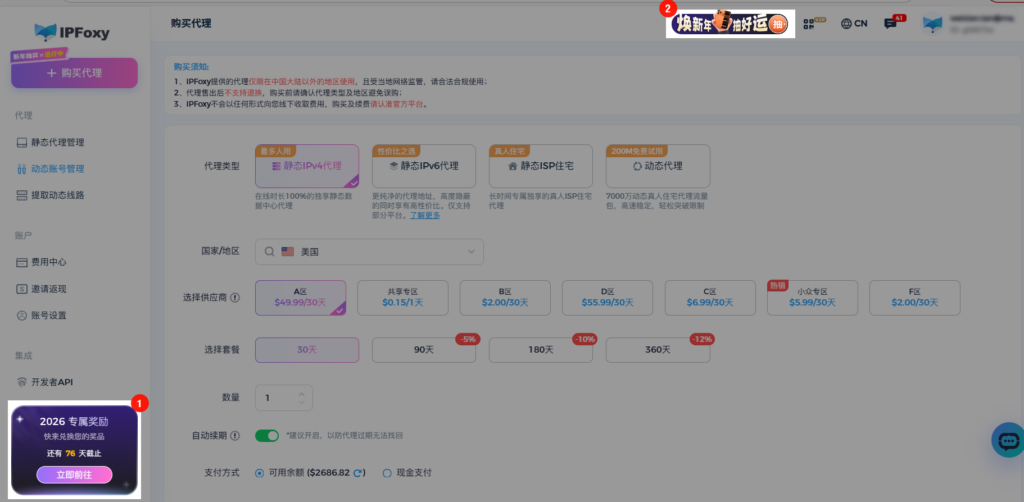Toggle the 自动续期 auto-renew switch
The height and width of the screenshot is (502, 1024).
point(267,436)
